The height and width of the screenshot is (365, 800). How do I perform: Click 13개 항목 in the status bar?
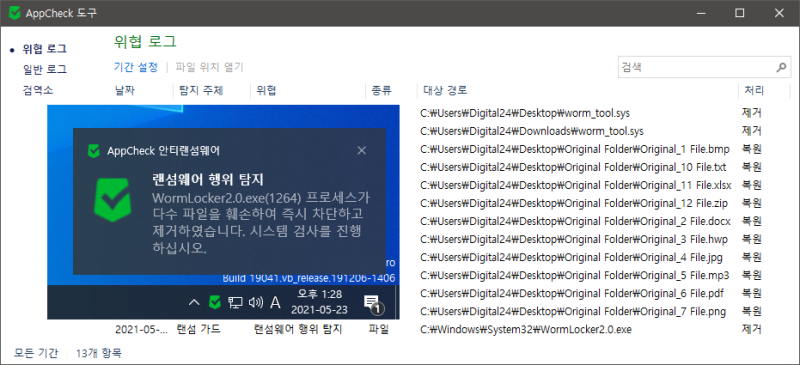pyautogui.click(x=98, y=353)
